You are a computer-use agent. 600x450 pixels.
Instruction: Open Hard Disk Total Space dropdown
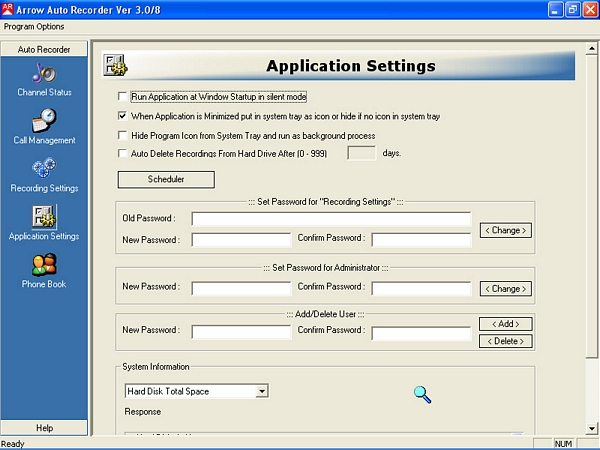[262, 391]
